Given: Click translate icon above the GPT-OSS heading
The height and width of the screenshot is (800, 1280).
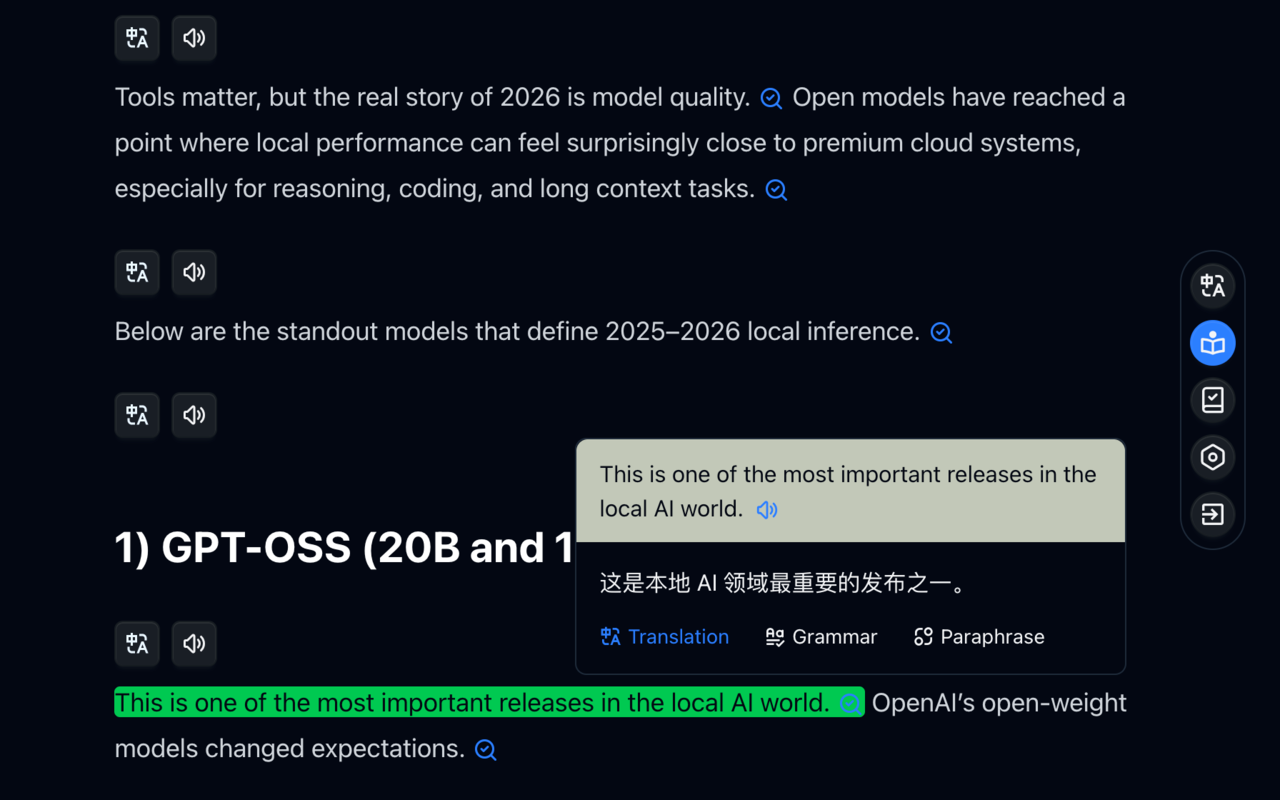Looking at the screenshot, I should click(137, 415).
